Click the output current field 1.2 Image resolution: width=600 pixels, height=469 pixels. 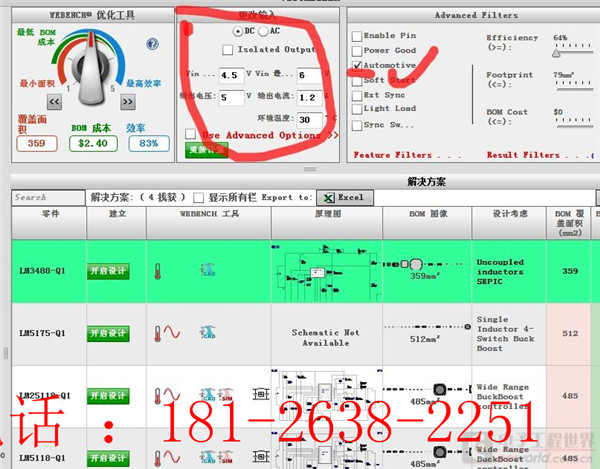point(310,98)
